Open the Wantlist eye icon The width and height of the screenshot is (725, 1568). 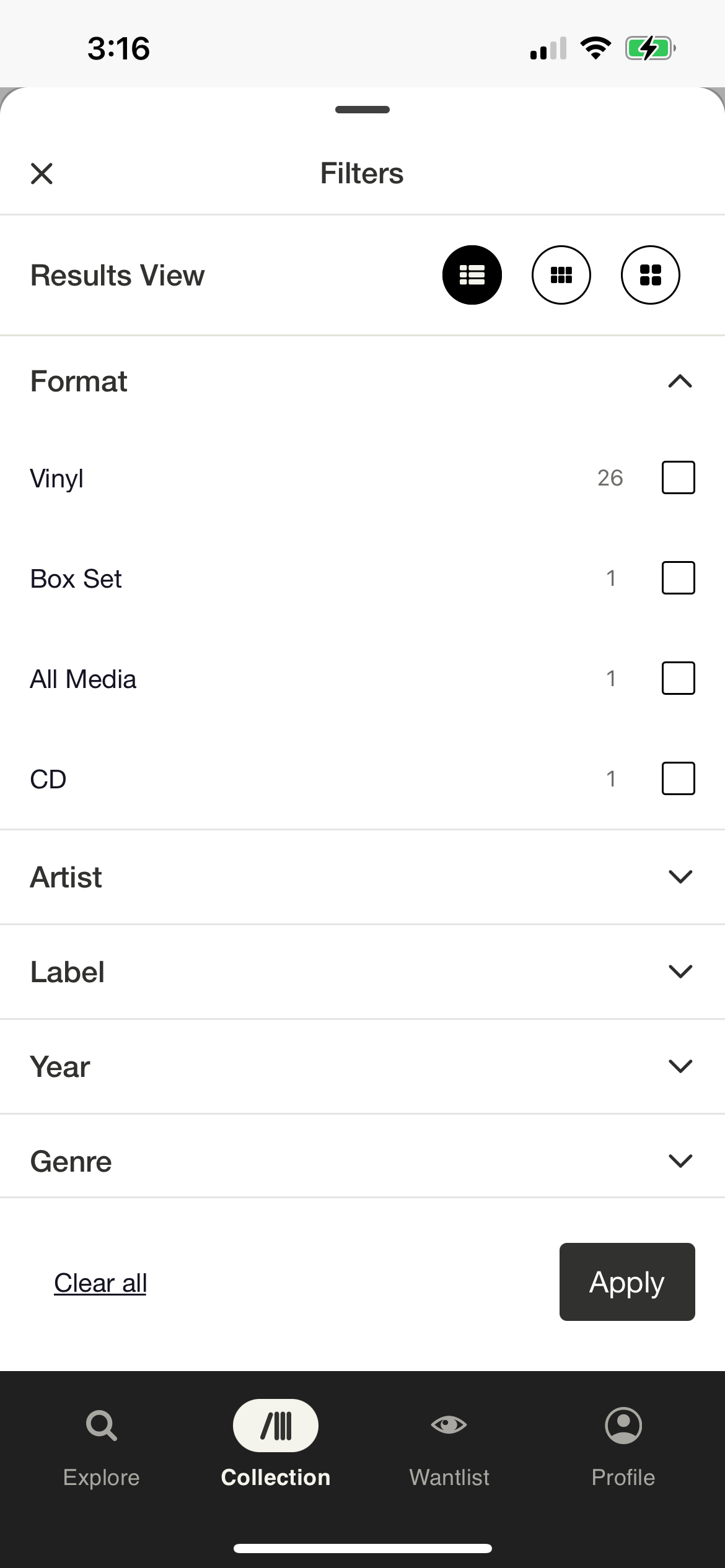449,1426
